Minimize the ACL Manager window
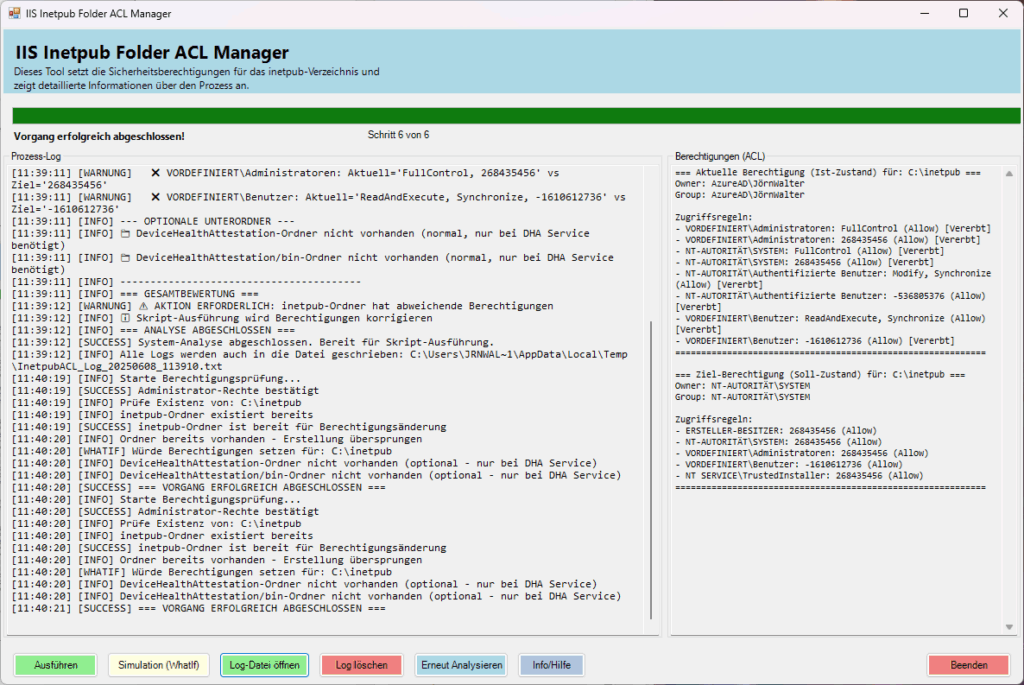 (x=917, y=14)
